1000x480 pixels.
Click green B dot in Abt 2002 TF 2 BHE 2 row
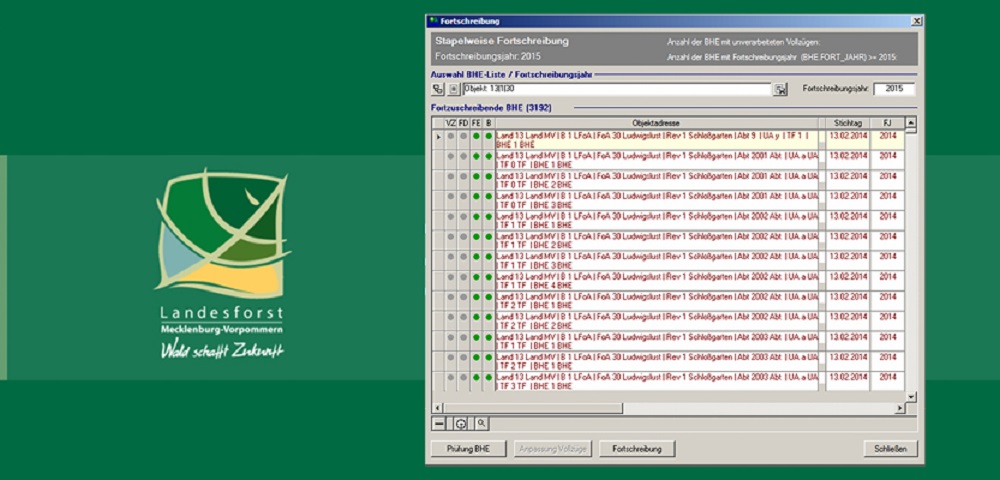coord(489,317)
